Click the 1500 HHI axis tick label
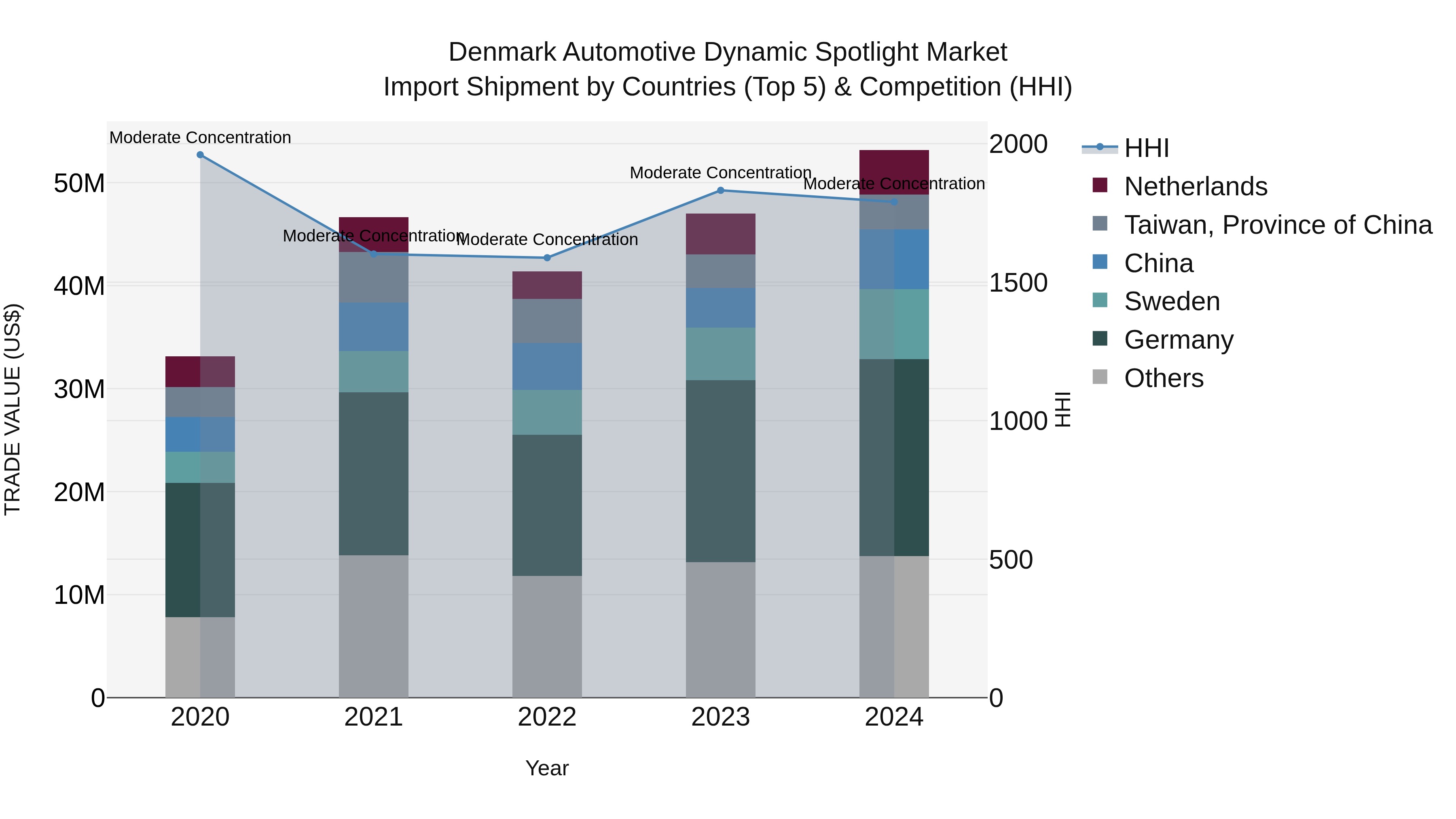This screenshot has width=1456, height=819. (x=1018, y=283)
